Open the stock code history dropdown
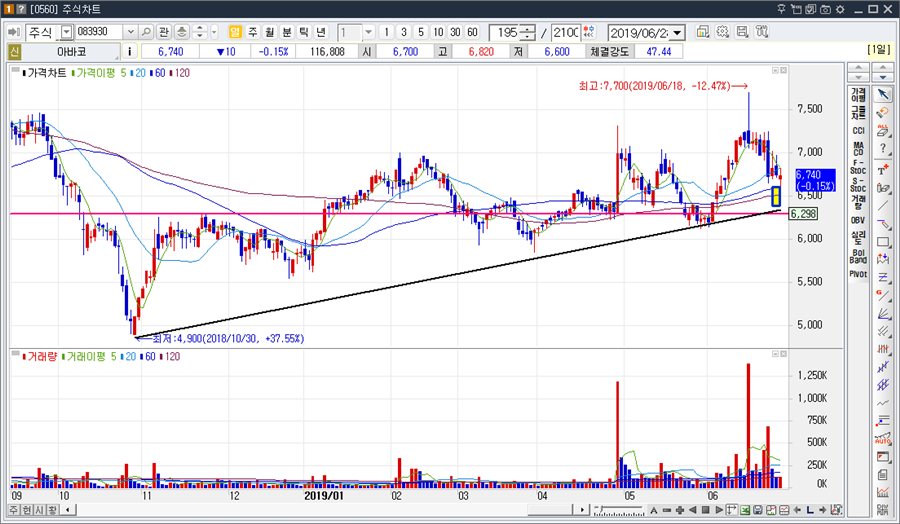 (131, 32)
